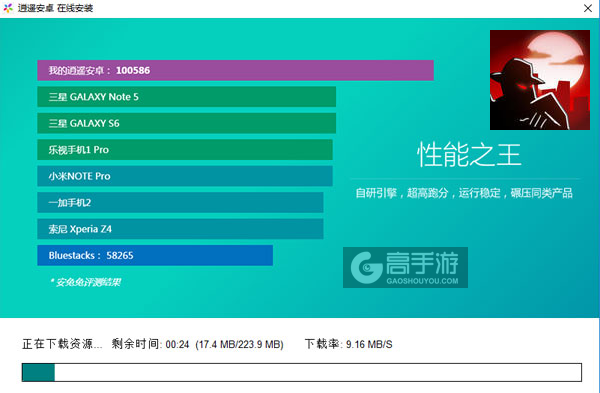Screen dimensions: 600x393
Task: Click the download progress bar
Action: pos(302,372)
